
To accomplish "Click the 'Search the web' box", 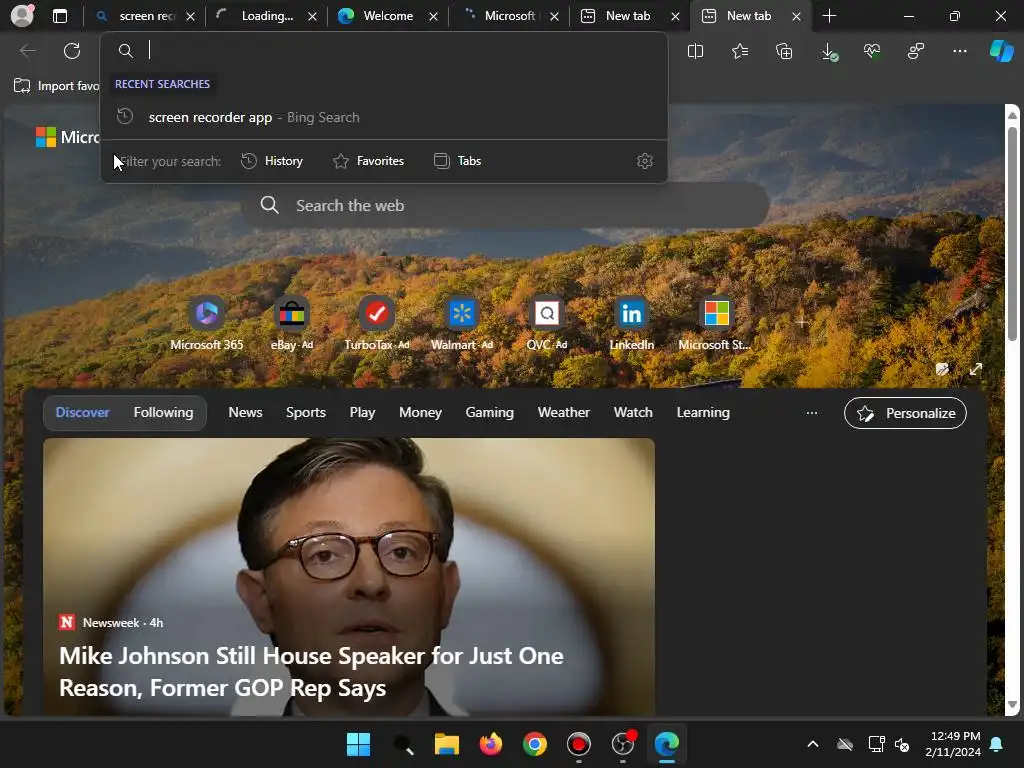I will [504, 206].
